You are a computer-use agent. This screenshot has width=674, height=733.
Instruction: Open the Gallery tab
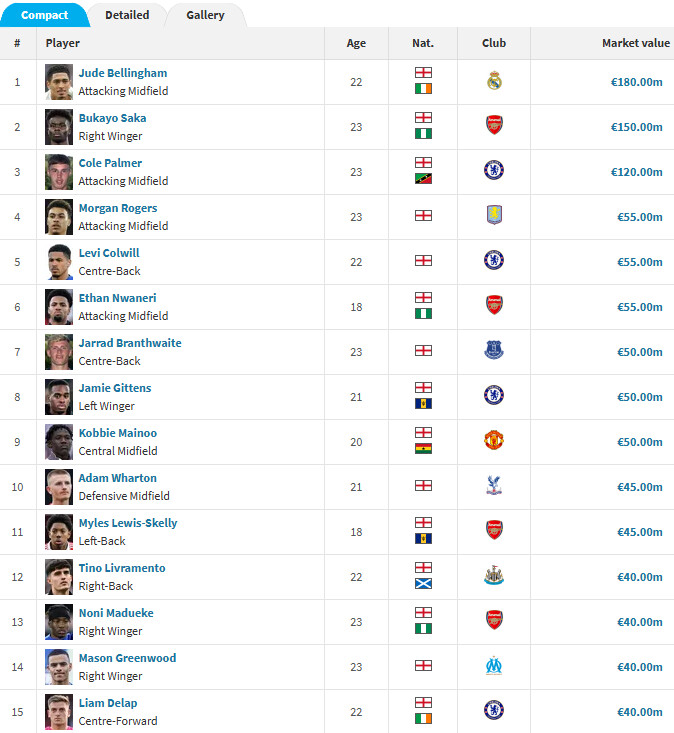(x=205, y=15)
